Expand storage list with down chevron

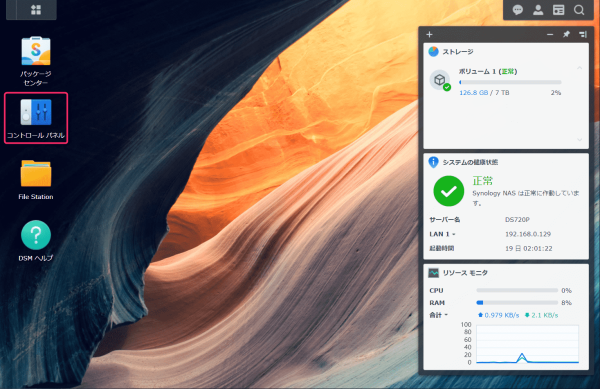580,140
